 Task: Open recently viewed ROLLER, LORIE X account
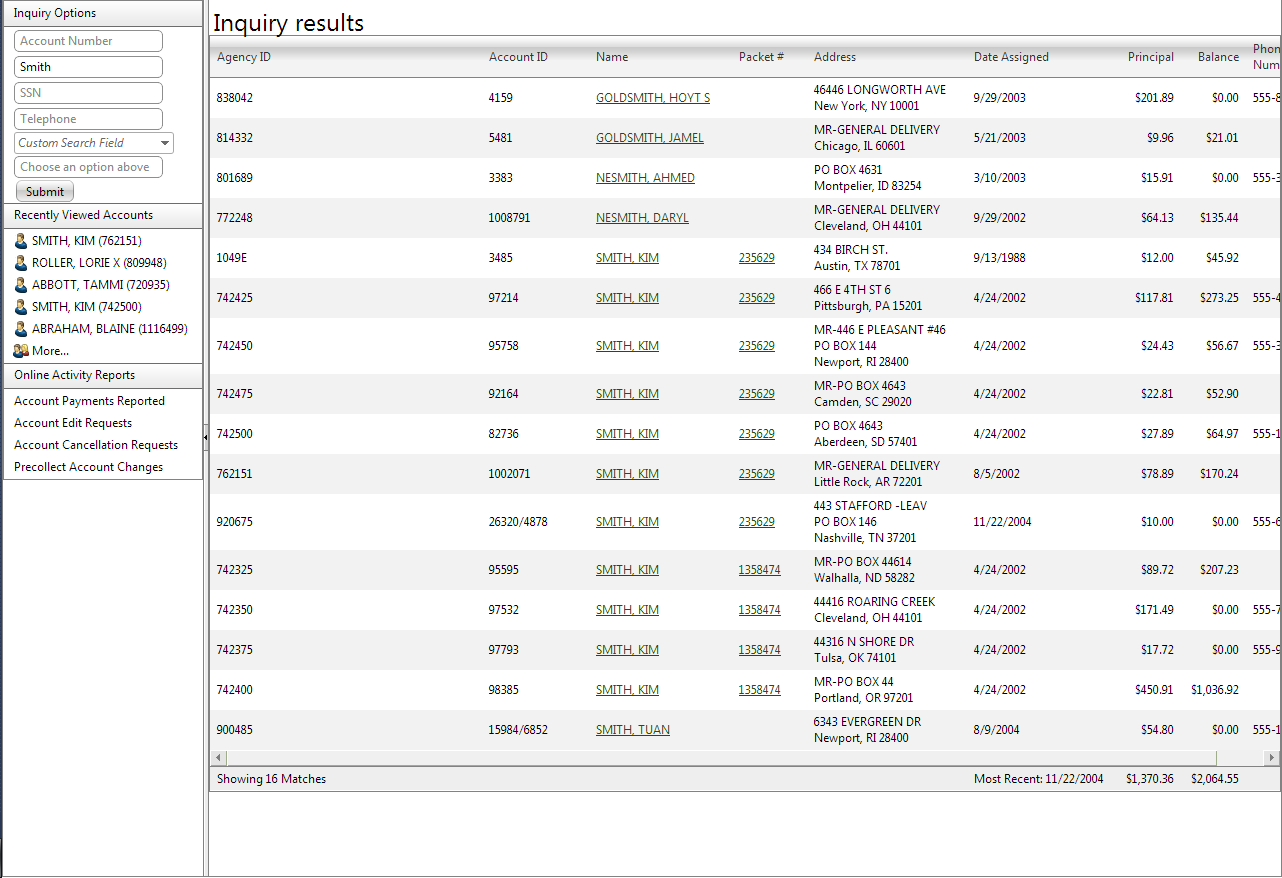(99, 263)
